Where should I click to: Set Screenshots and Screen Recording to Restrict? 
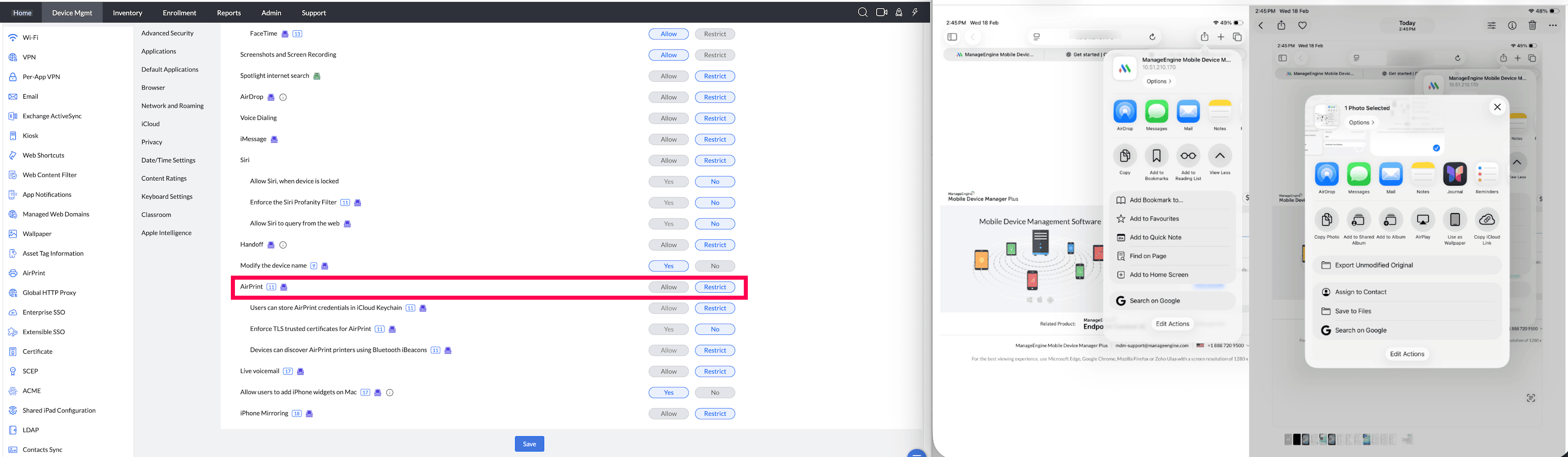(x=715, y=55)
